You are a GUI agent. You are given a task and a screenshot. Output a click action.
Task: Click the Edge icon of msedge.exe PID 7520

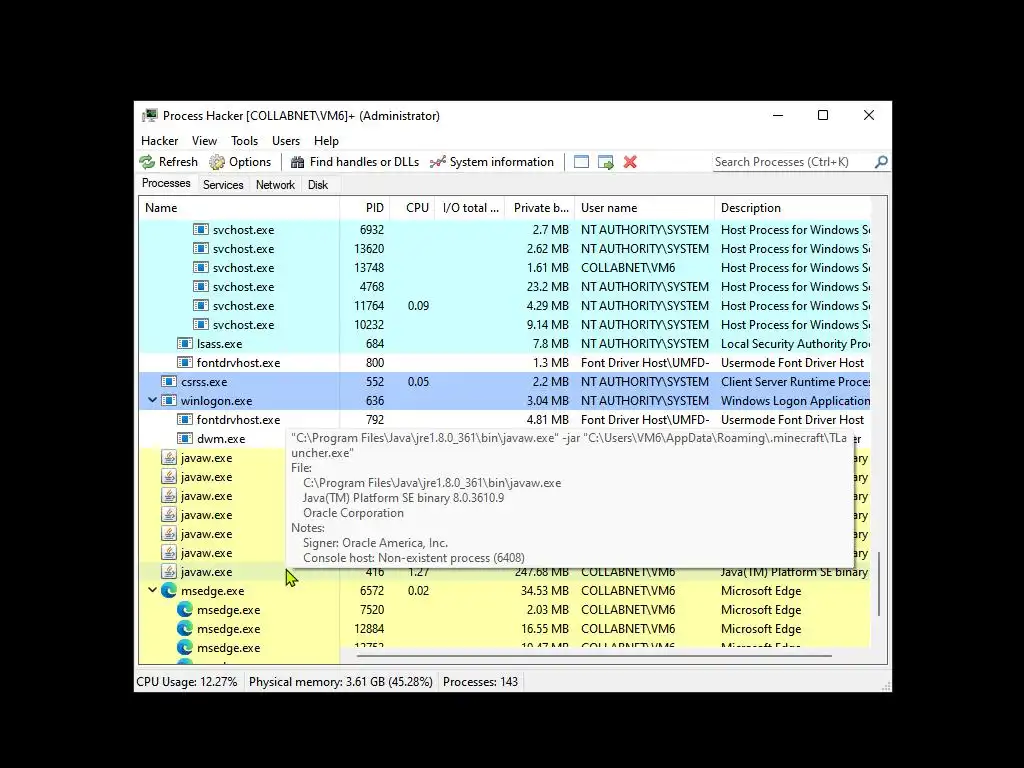185,609
